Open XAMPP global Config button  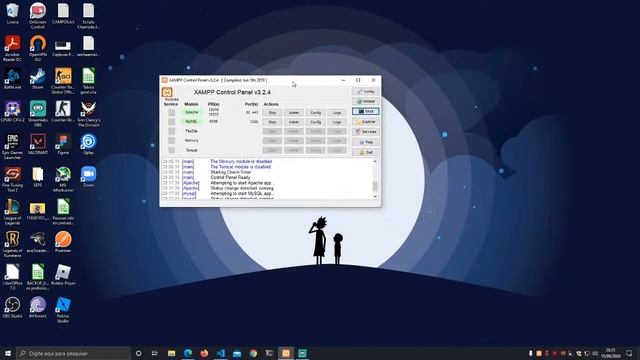[x=366, y=91]
